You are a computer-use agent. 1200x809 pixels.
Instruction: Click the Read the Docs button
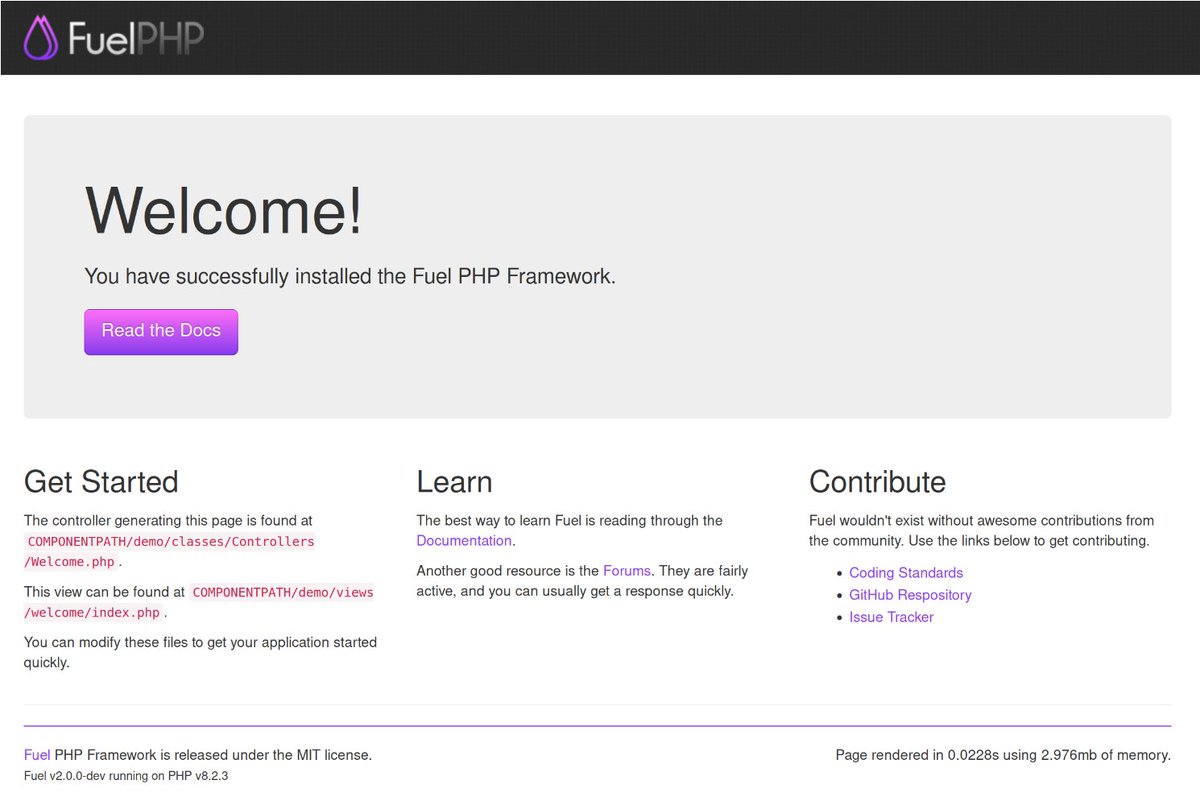[160, 331]
